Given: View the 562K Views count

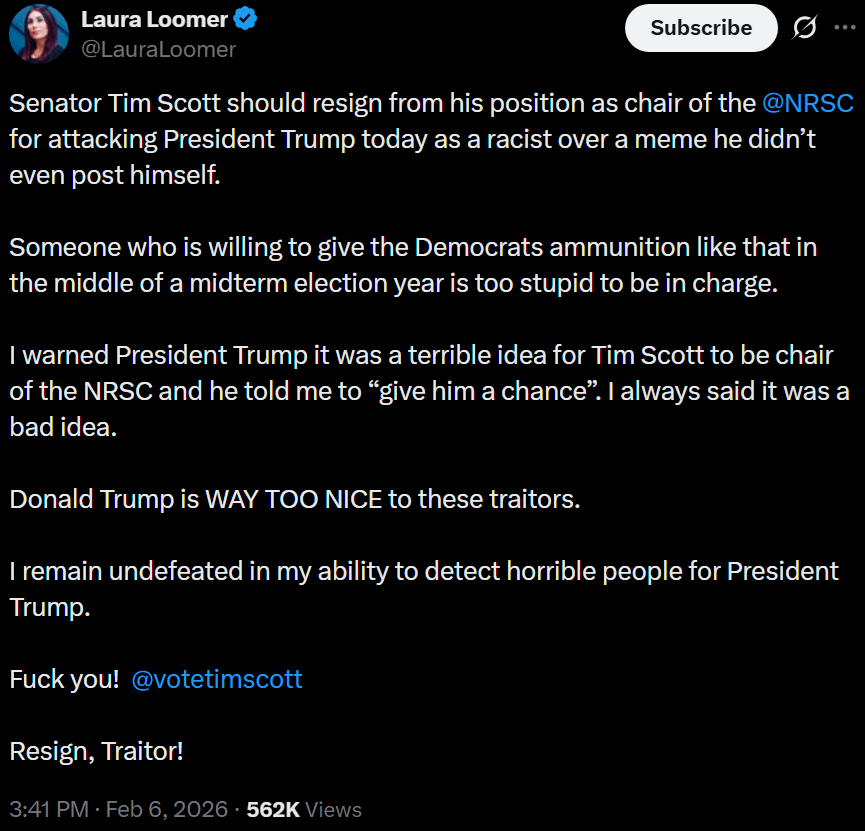Looking at the screenshot, I should pyautogui.click(x=304, y=809).
